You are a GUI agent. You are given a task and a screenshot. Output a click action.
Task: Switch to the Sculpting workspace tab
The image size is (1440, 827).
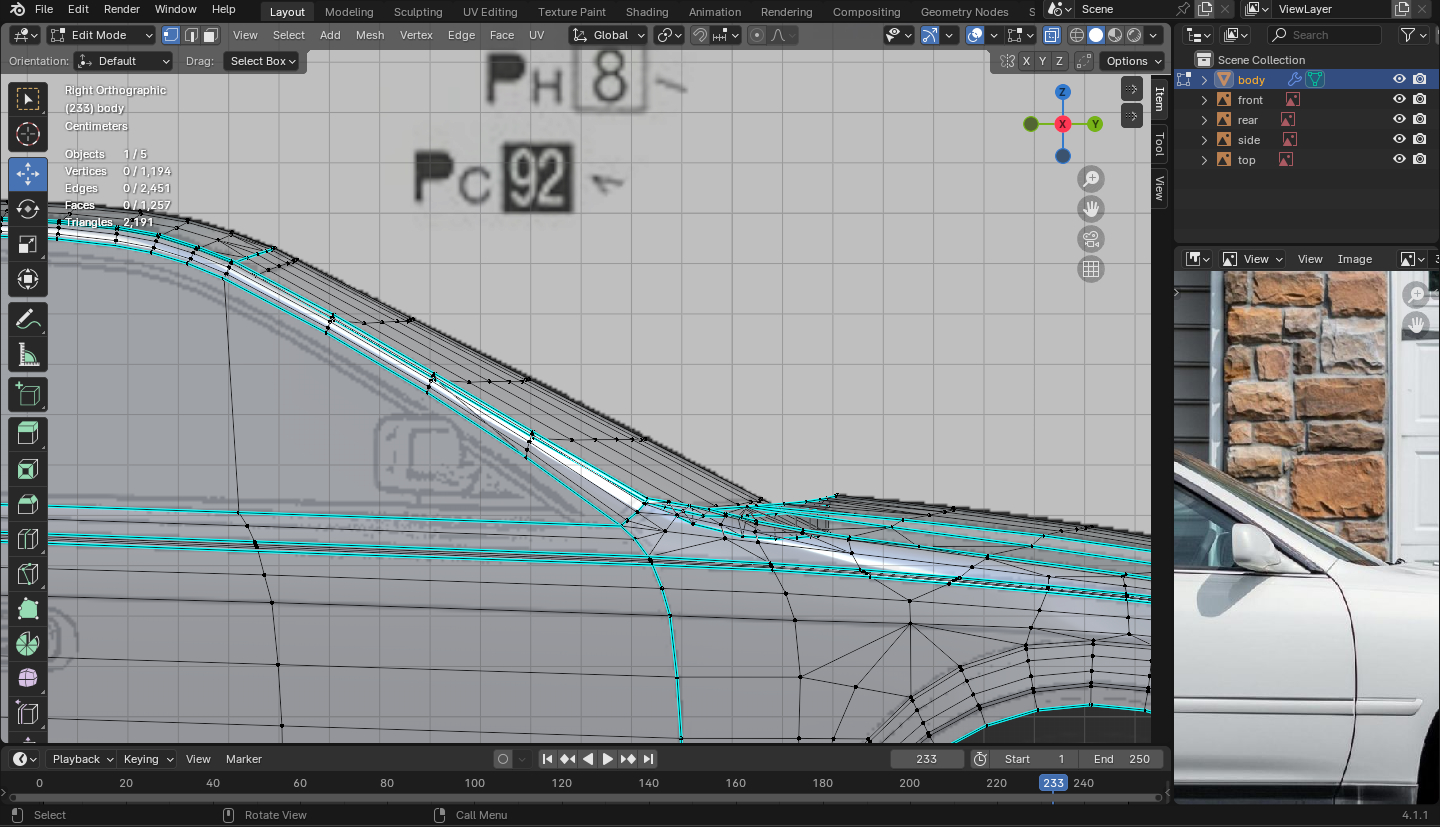(x=418, y=12)
